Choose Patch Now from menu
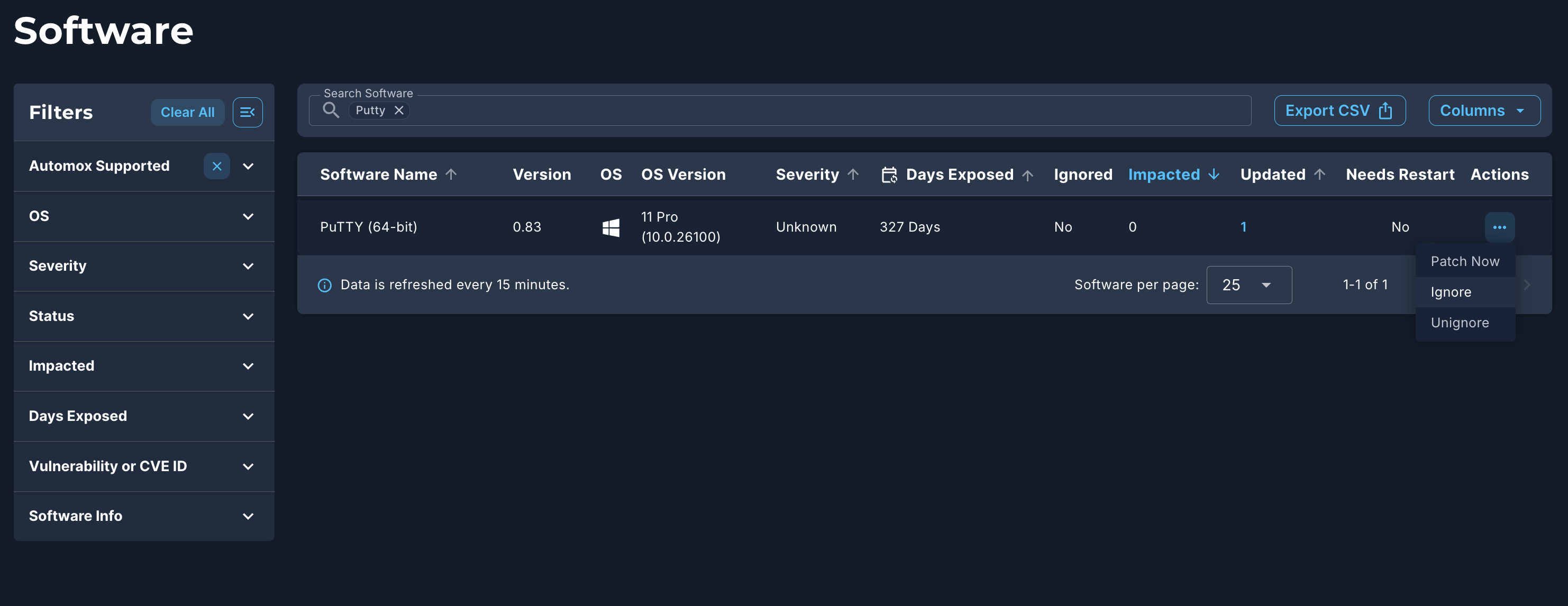Screen dimensions: 1568x606 1464,261
